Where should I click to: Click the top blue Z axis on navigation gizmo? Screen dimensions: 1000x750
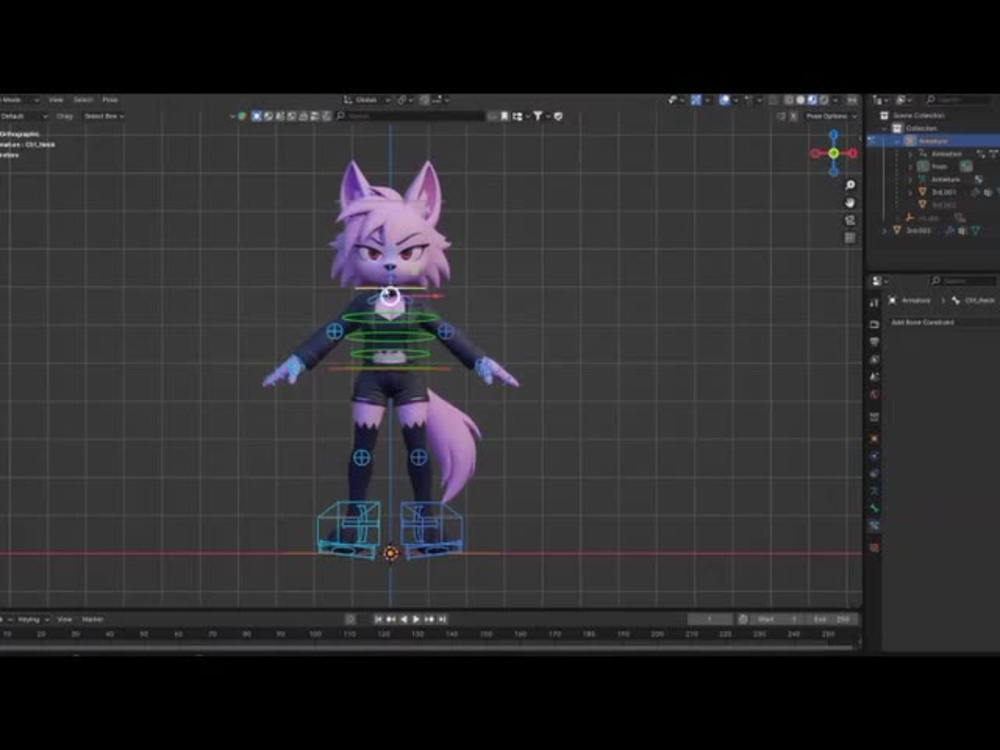834,135
